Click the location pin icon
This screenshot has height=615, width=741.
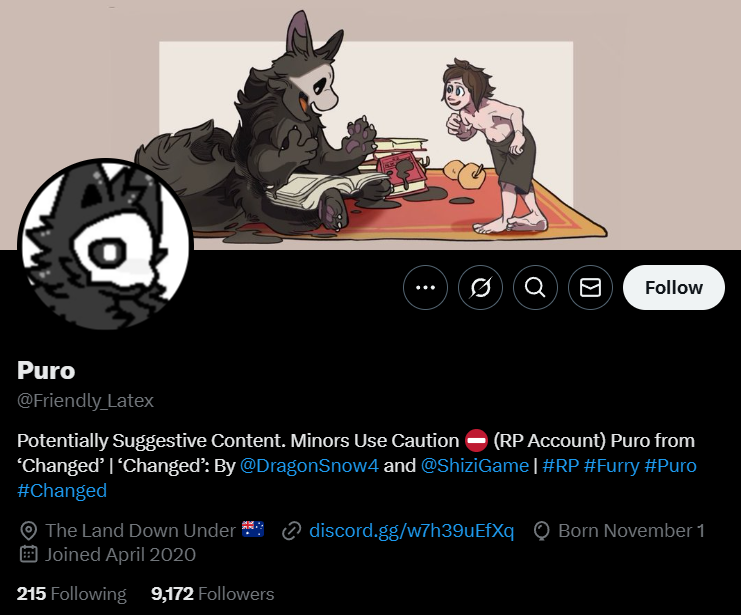[28, 531]
